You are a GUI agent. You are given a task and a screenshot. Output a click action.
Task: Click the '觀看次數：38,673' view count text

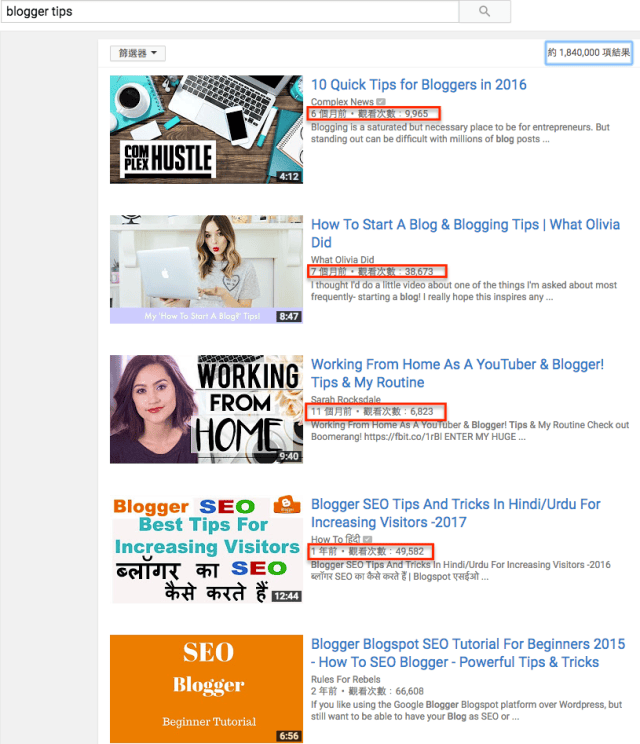pyautogui.click(x=395, y=271)
